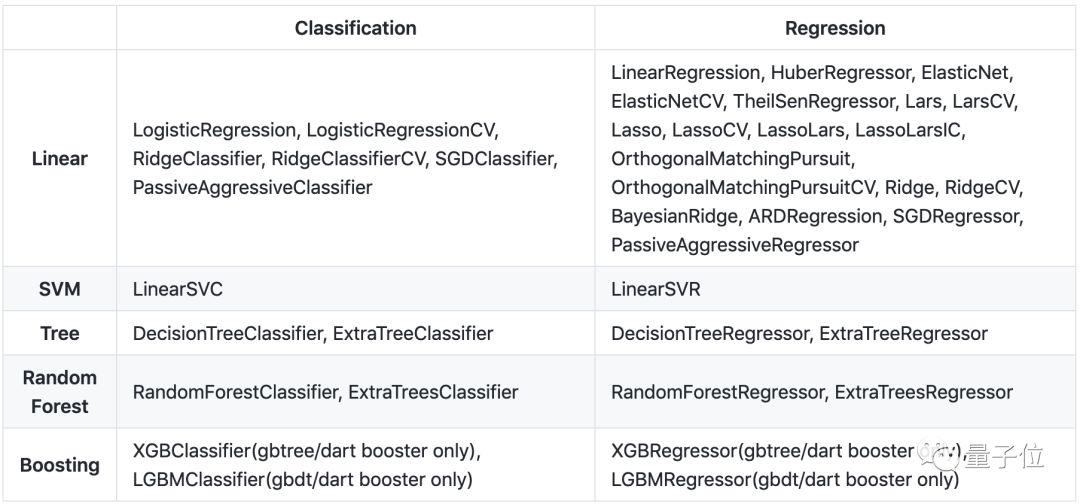This screenshot has width=1080, height=504.
Task: Click the LinearSVR cell text
Action: tap(656, 289)
